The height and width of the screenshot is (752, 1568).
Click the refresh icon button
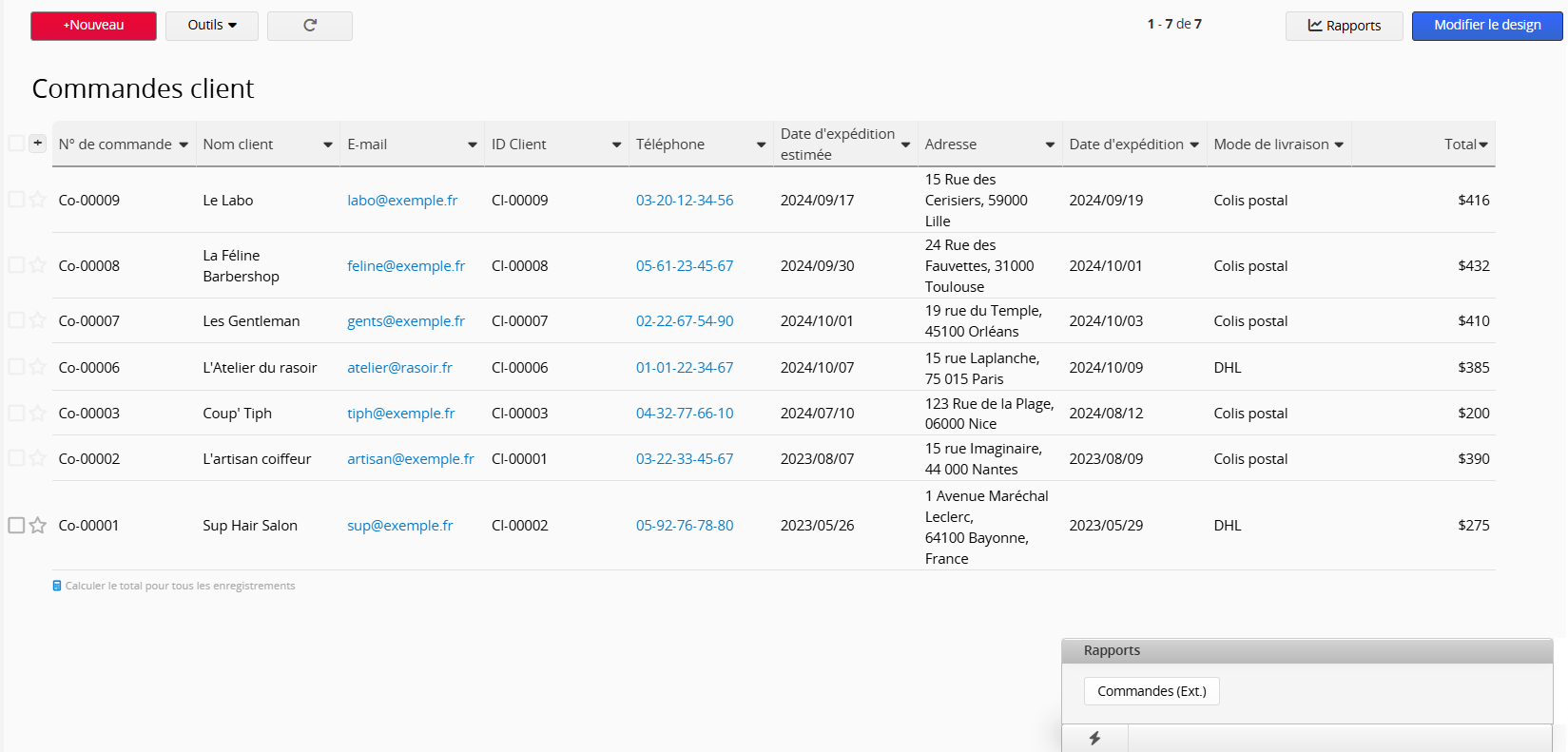[x=309, y=26]
